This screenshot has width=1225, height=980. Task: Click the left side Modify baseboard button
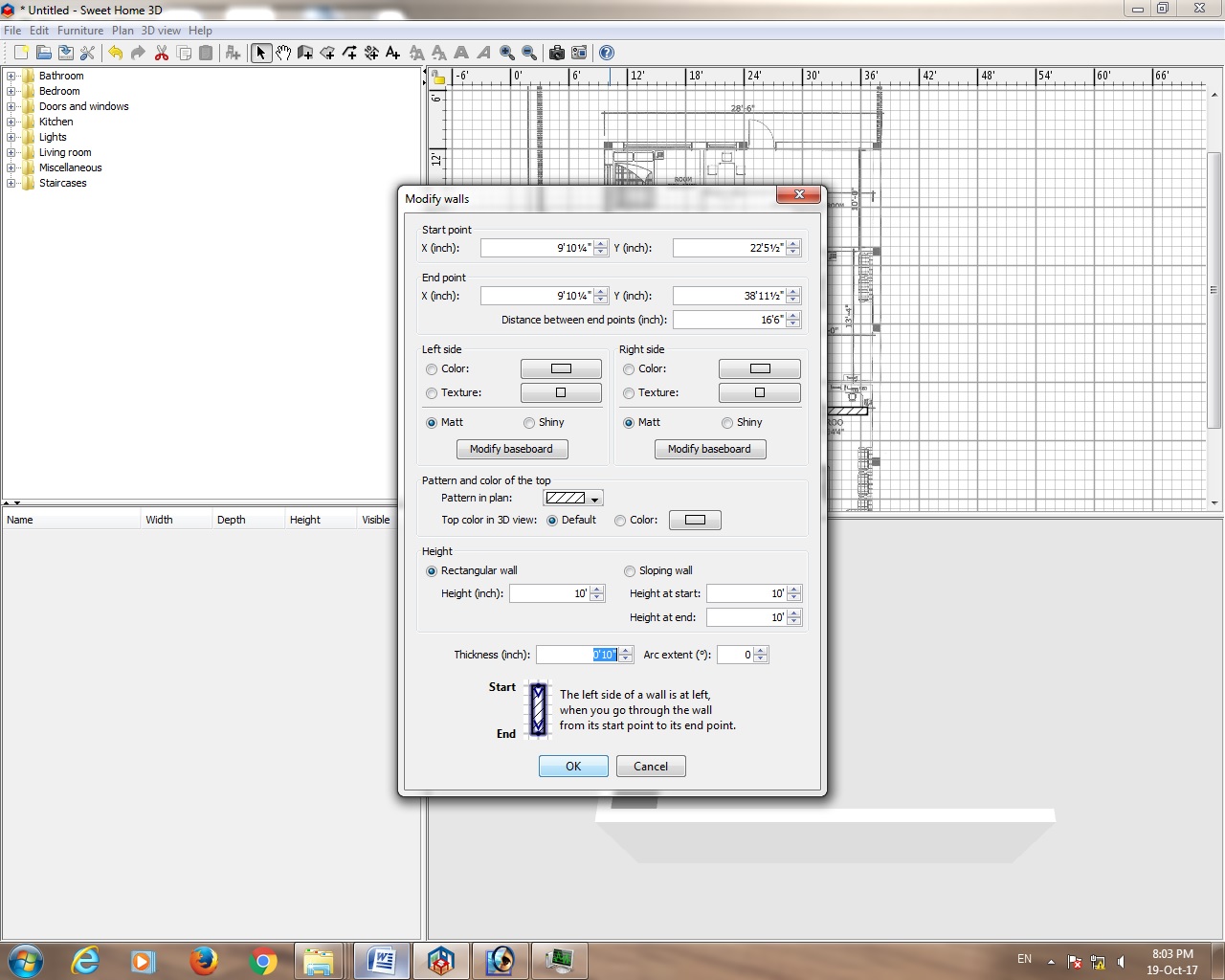click(x=511, y=449)
